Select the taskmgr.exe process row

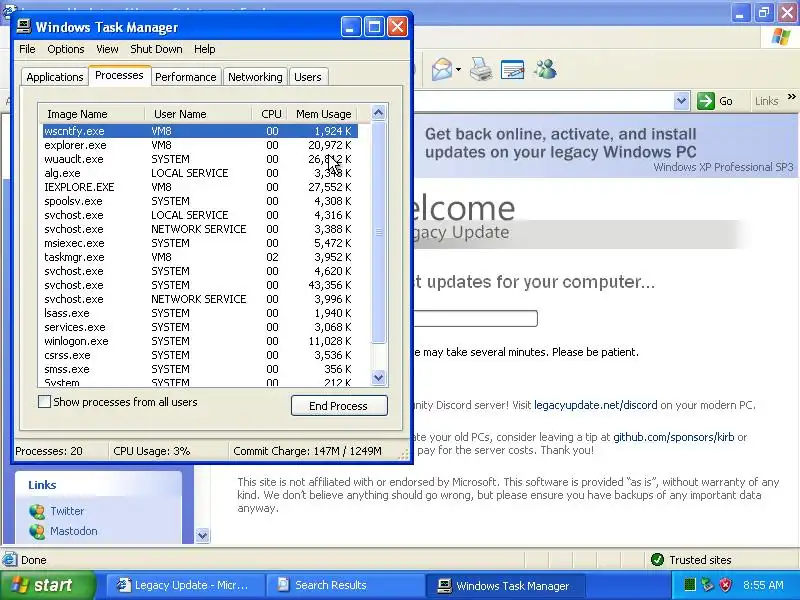[x=200, y=257]
